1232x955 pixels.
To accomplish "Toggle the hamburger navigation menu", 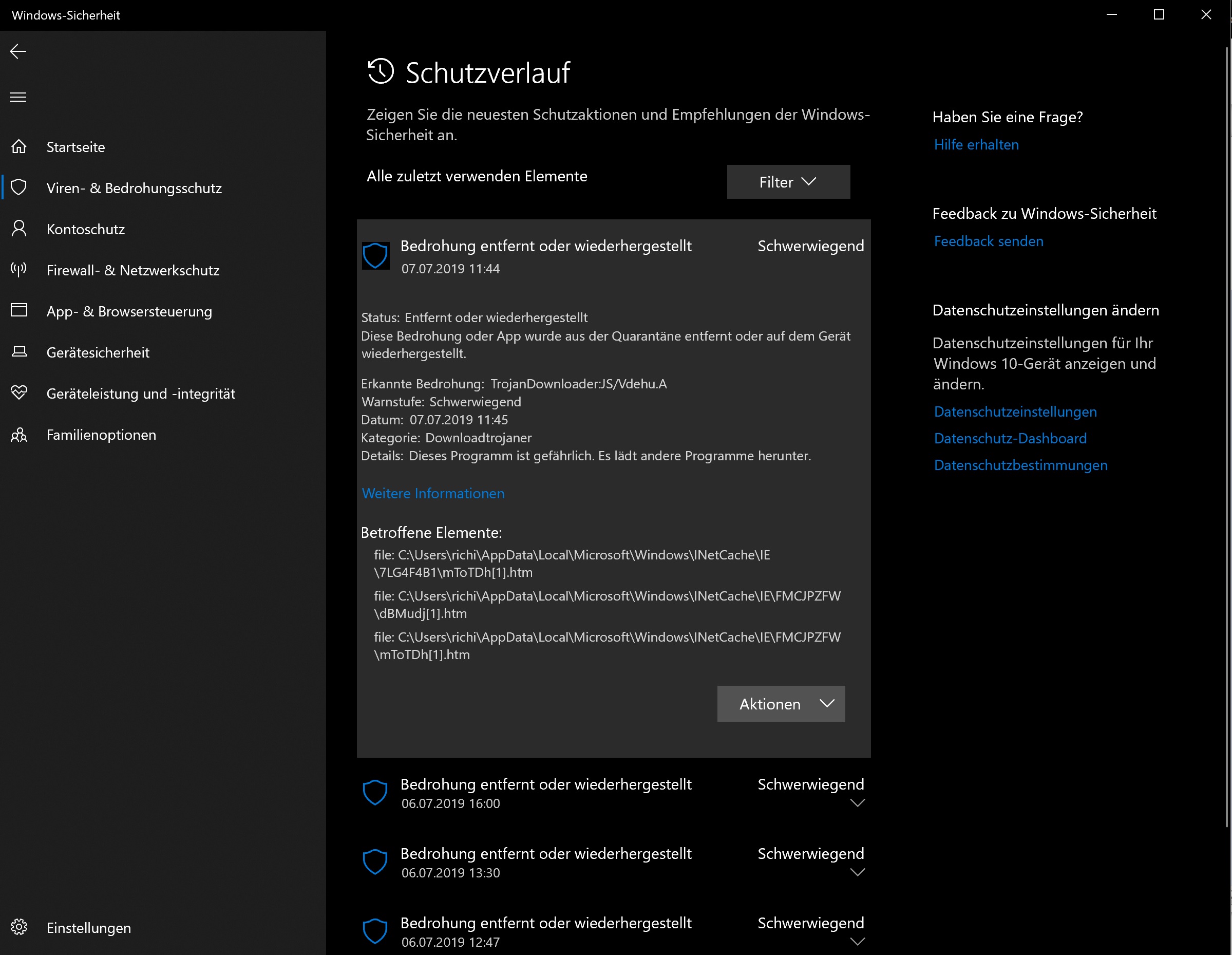I will point(18,97).
